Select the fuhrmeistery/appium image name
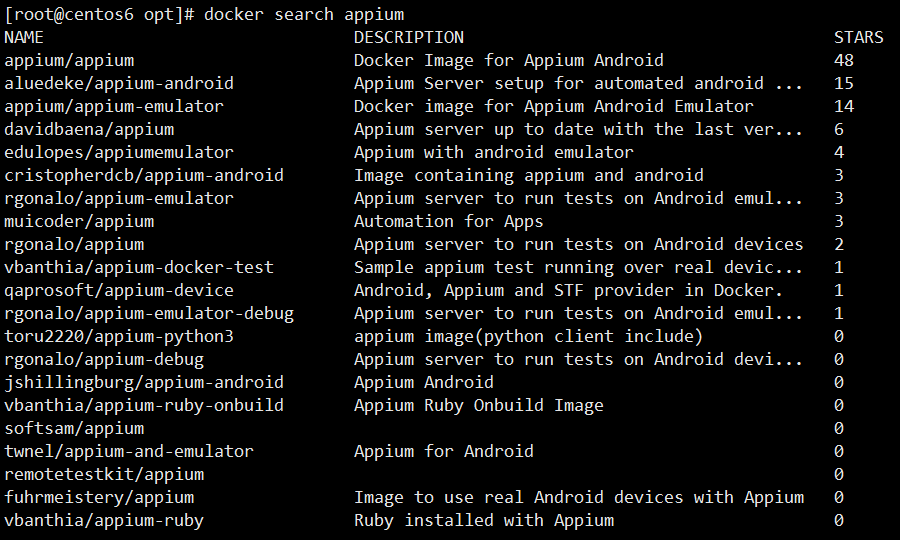Screen dimensions: 900x540 point(99,497)
